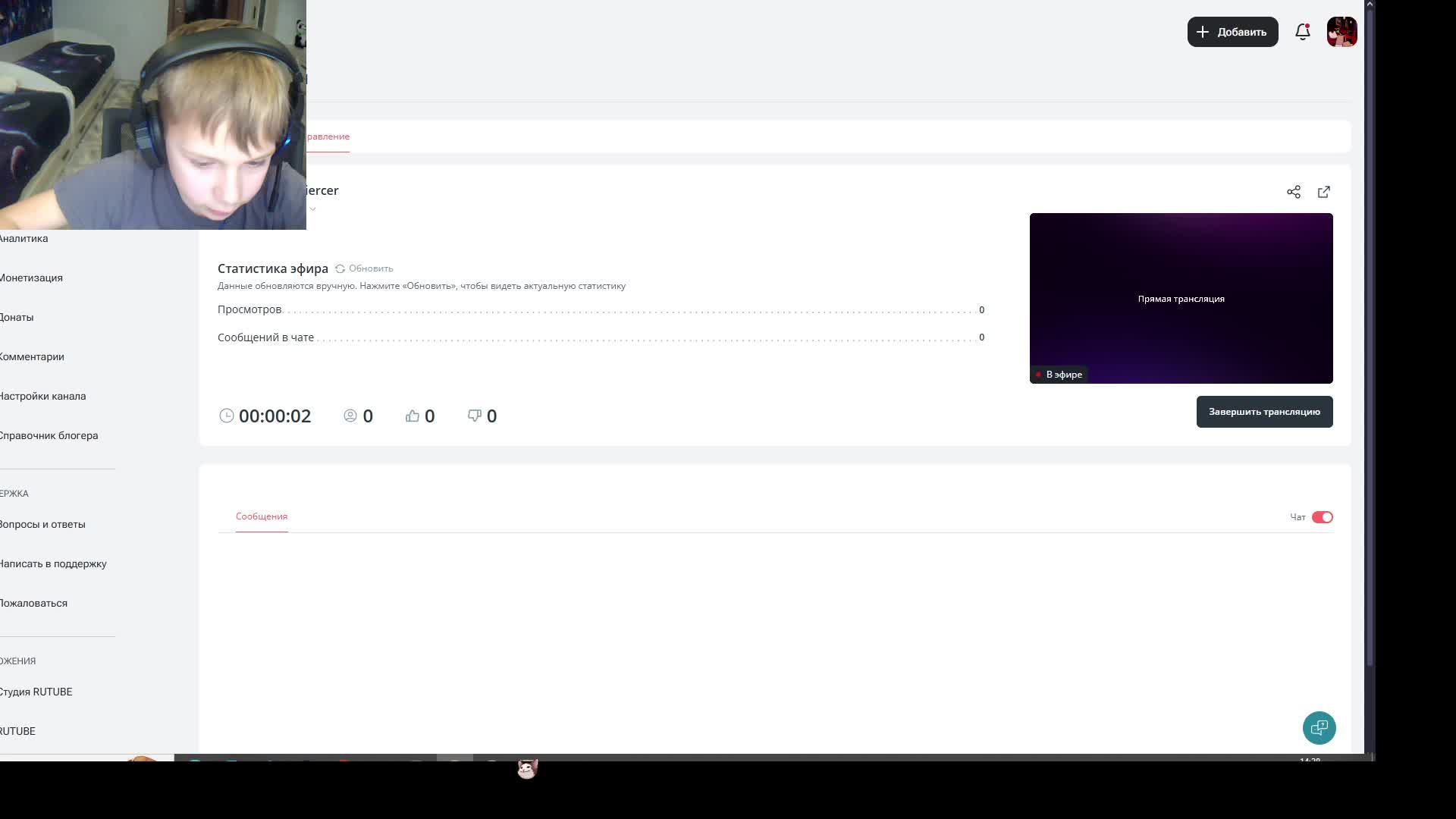Open the support chat bubble widget
1456x819 pixels.
[1319, 728]
